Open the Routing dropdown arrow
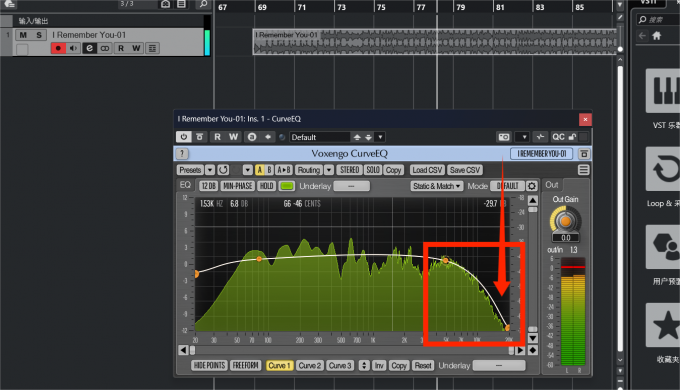 click(329, 170)
